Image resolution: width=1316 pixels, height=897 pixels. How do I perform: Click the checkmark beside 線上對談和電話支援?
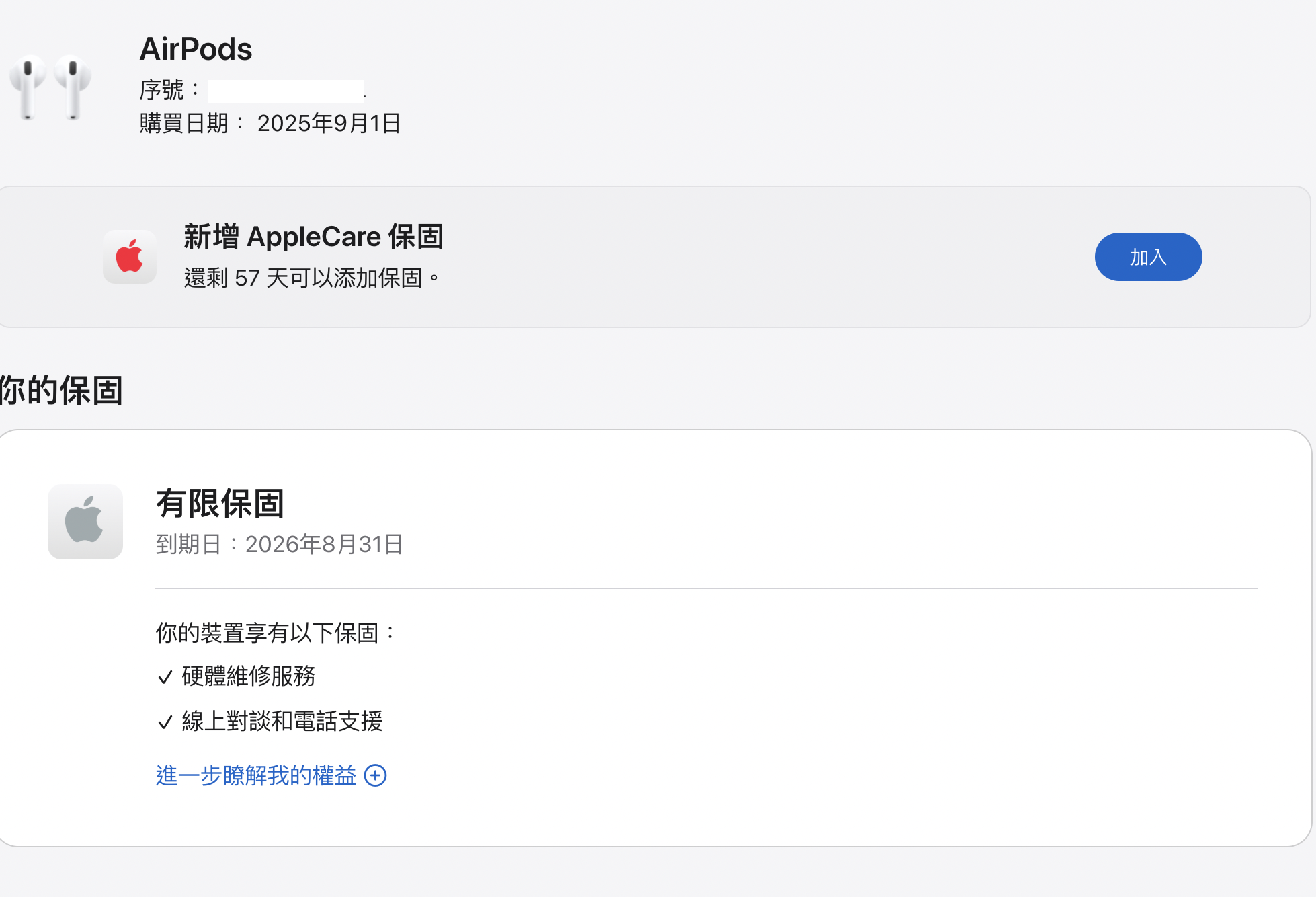tap(165, 722)
